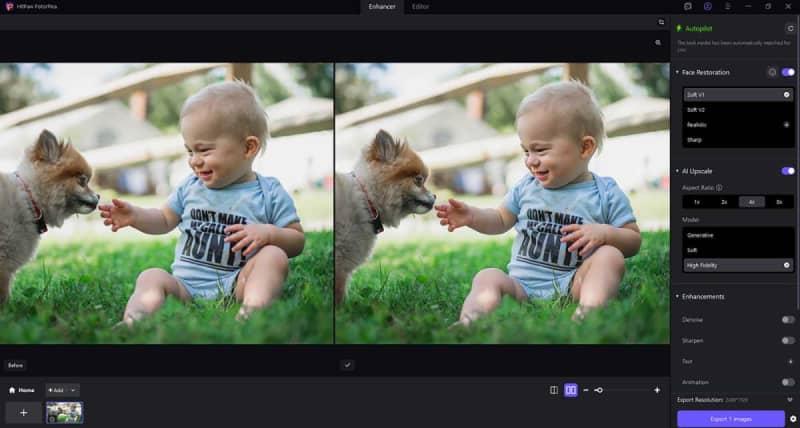
Task: Select the side-by-side split view icon
Action: pos(570,390)
